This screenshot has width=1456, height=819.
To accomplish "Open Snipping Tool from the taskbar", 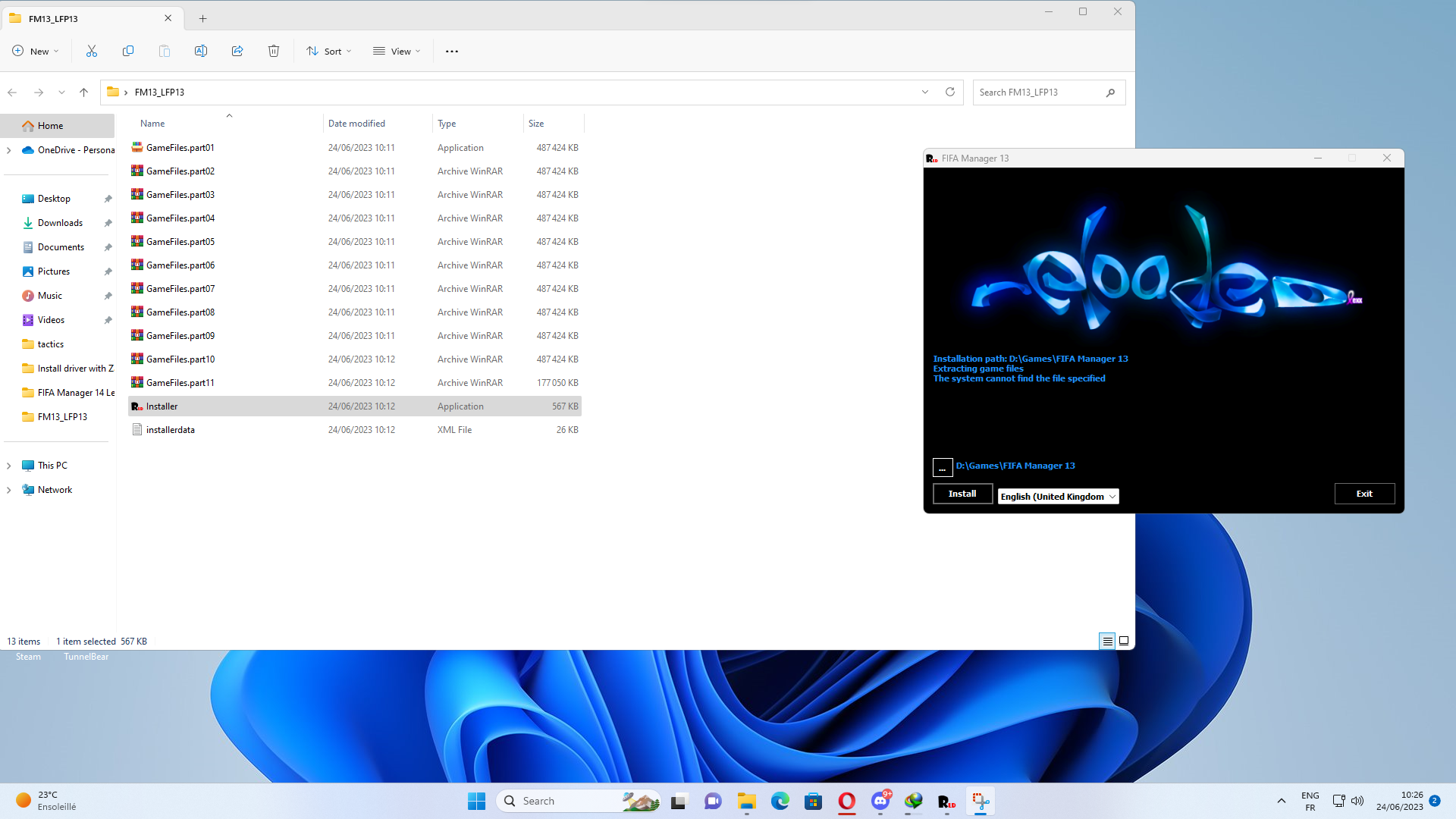I will (x=981, y=801).
